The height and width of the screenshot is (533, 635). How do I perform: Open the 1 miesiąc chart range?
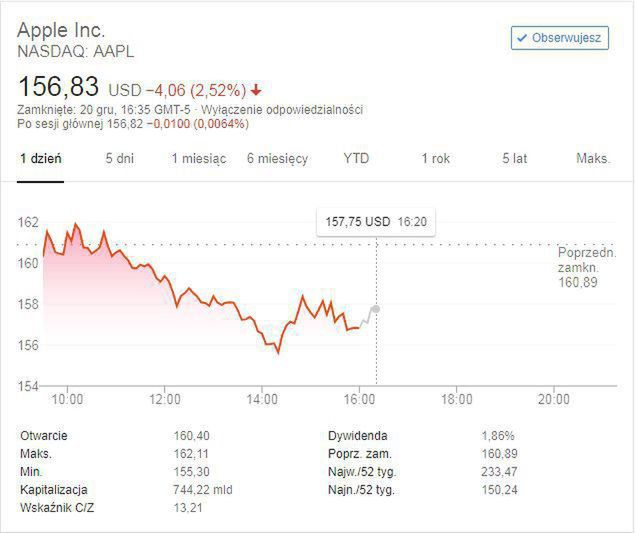pos(198,159)
